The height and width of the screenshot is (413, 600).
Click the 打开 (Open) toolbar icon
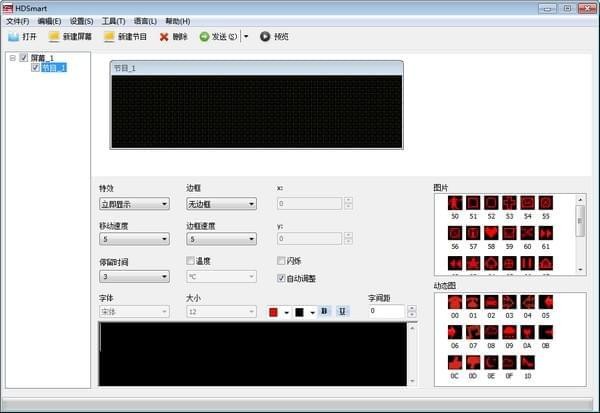click(x=14, y=37)
